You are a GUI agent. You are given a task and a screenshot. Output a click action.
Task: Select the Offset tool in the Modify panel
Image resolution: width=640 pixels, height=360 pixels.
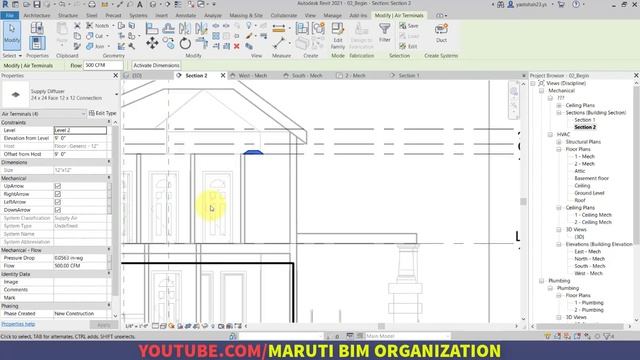pyautogui.click(x=169, y=28)
